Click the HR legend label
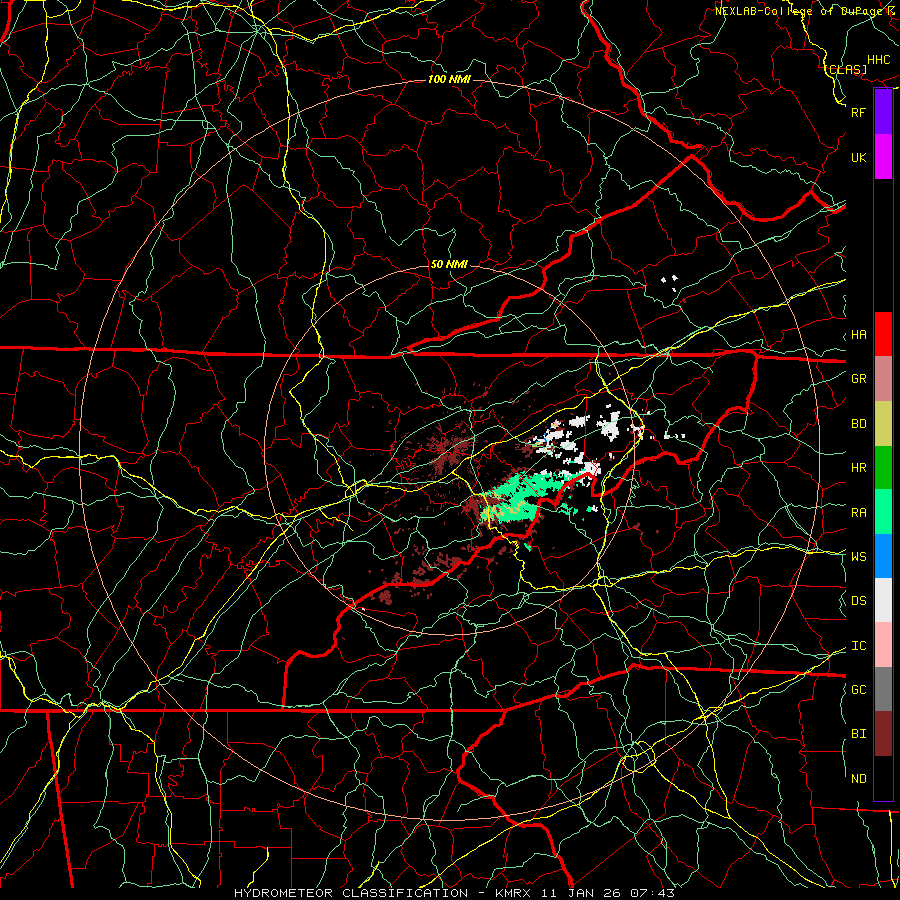This screenshot has height=900, width=900. (858, 468)
